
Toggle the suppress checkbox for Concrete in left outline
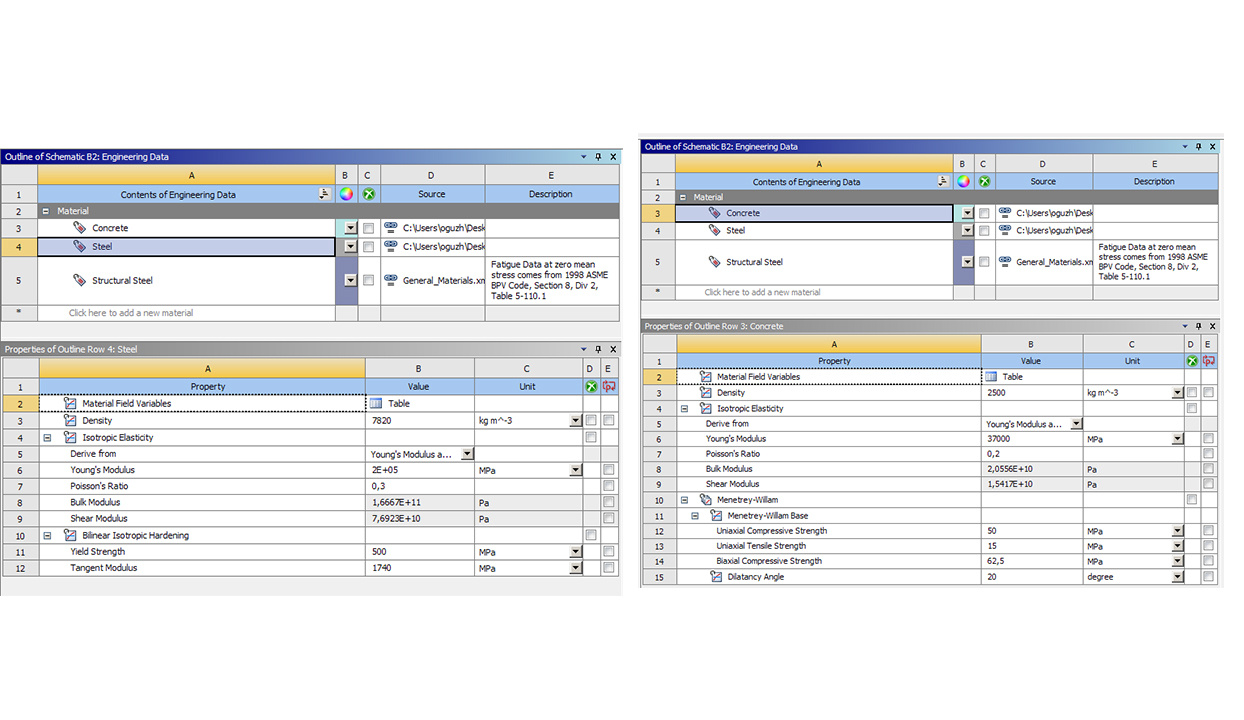click(x=368, y=228)
